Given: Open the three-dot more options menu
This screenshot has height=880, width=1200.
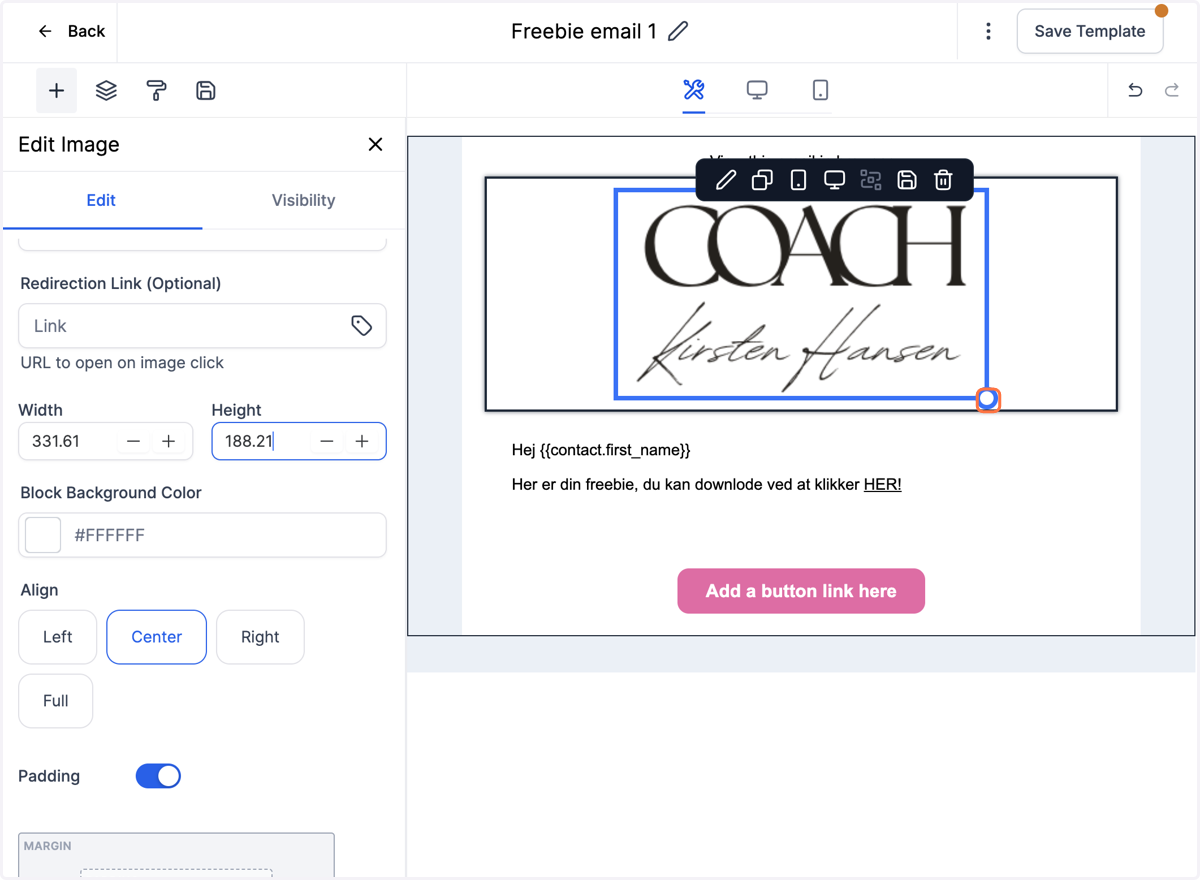Looking at the screenshot, I should [x=988, y=31].
